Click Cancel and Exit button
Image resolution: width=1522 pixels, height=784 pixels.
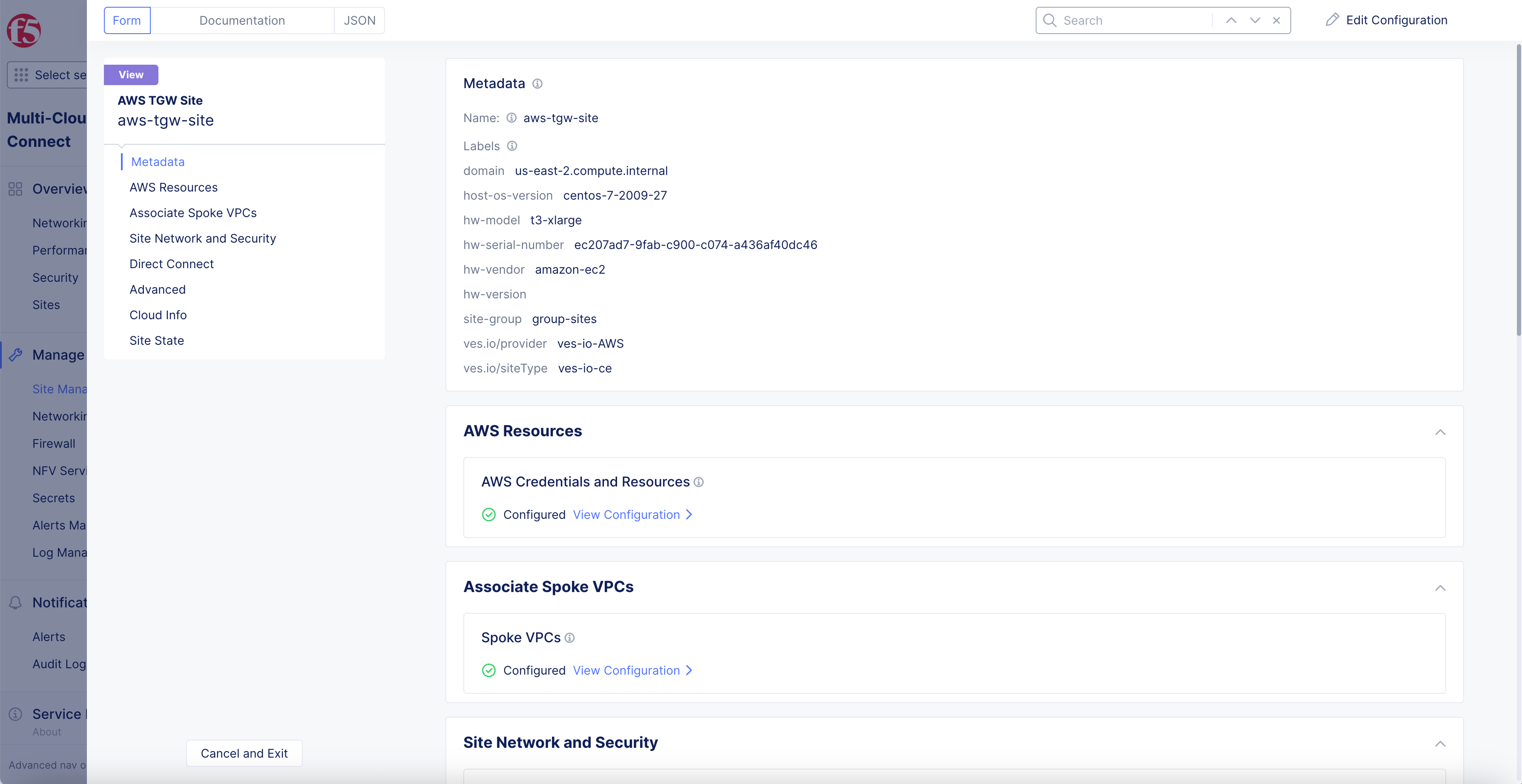(x=244, y=753)
